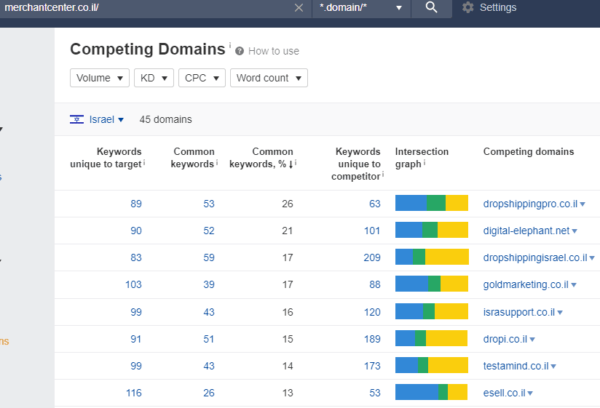Open dropi.co.il competitor link
This screenshot has height=408, width=600.
coord(505,339)
